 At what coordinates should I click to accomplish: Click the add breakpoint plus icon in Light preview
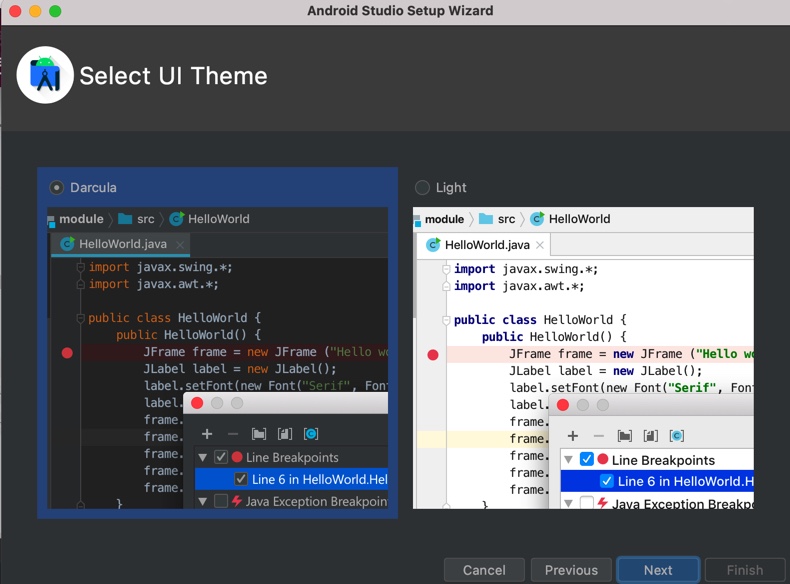click(x=572, y=436)
